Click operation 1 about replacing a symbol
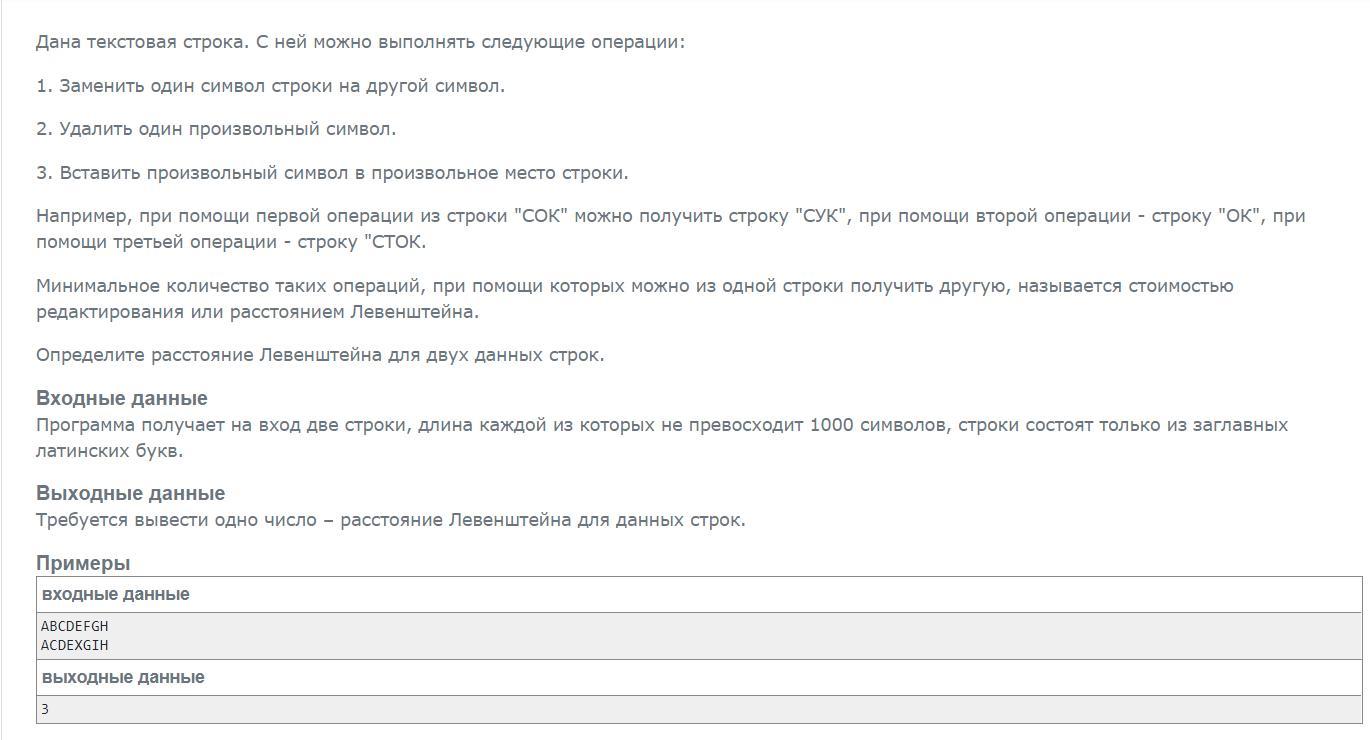 click(270, 86)
